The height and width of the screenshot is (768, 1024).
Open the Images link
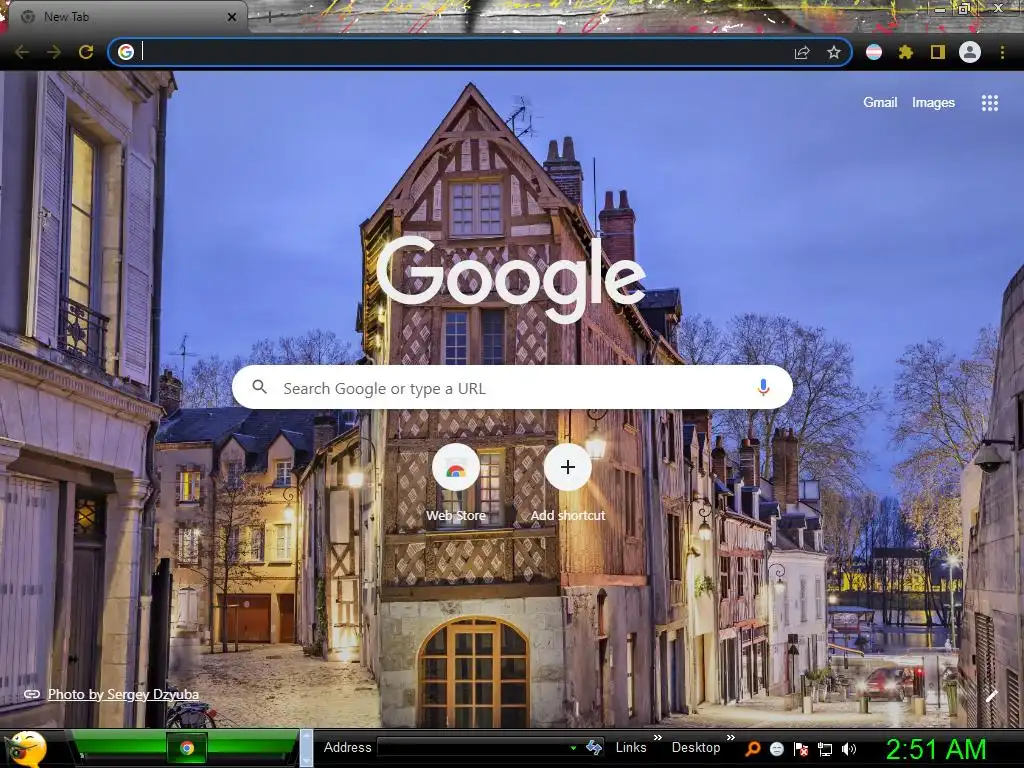933,103
